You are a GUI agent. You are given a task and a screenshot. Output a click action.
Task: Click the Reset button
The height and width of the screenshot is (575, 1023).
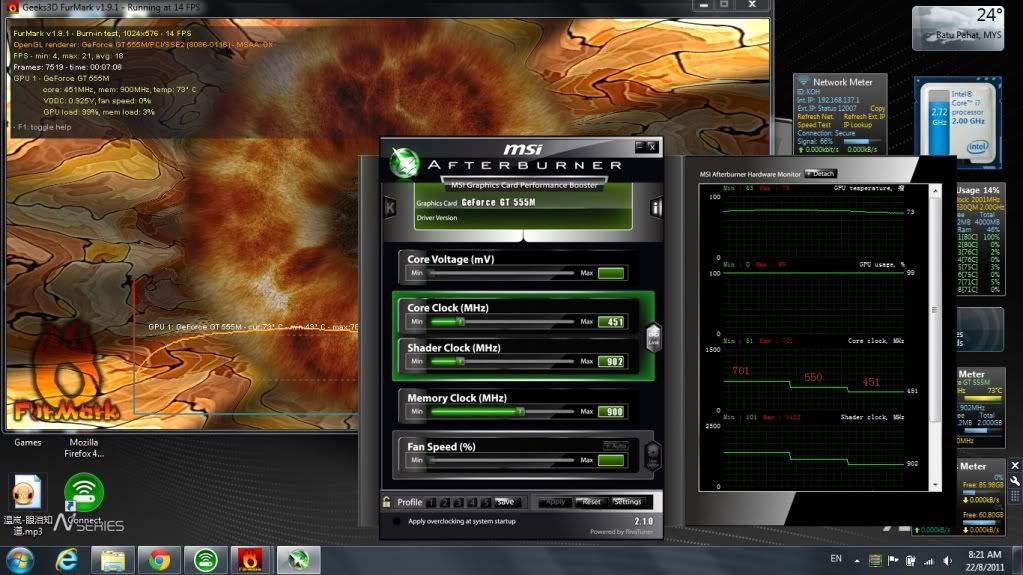[x=591, y=502]
